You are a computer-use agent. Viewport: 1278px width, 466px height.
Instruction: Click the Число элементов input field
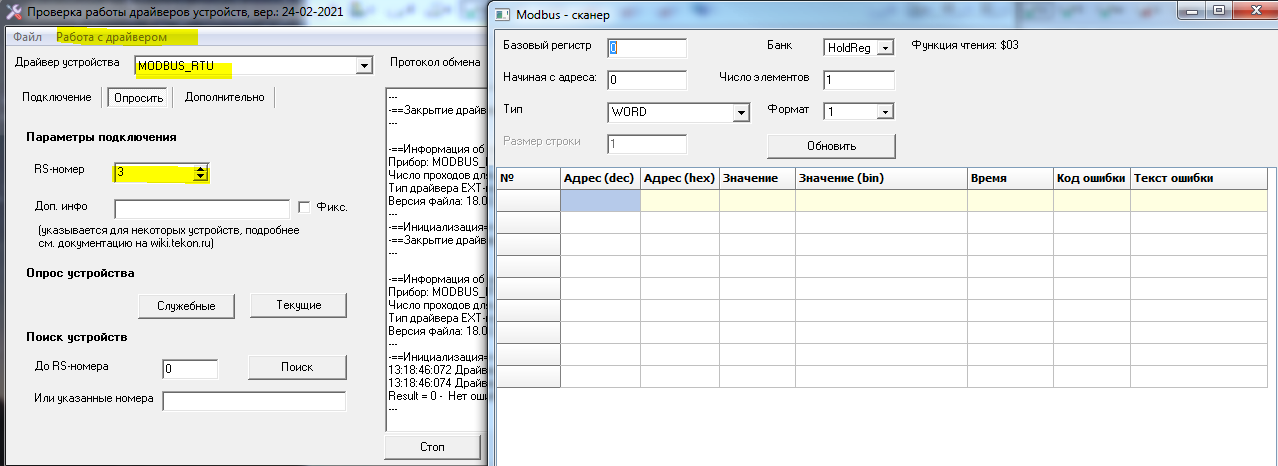coord(858,80)
